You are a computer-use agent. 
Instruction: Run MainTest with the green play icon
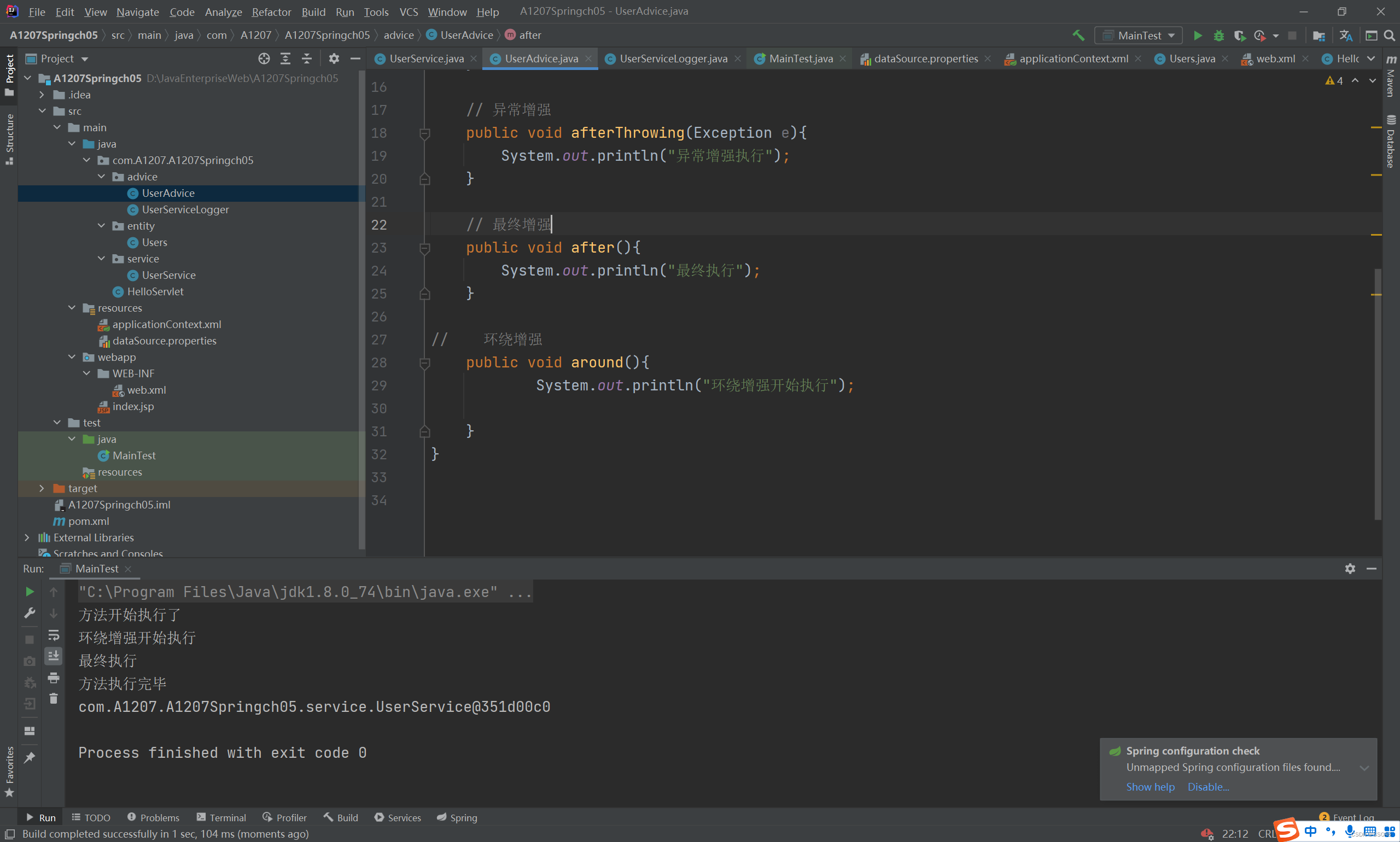coord(1198,35)
